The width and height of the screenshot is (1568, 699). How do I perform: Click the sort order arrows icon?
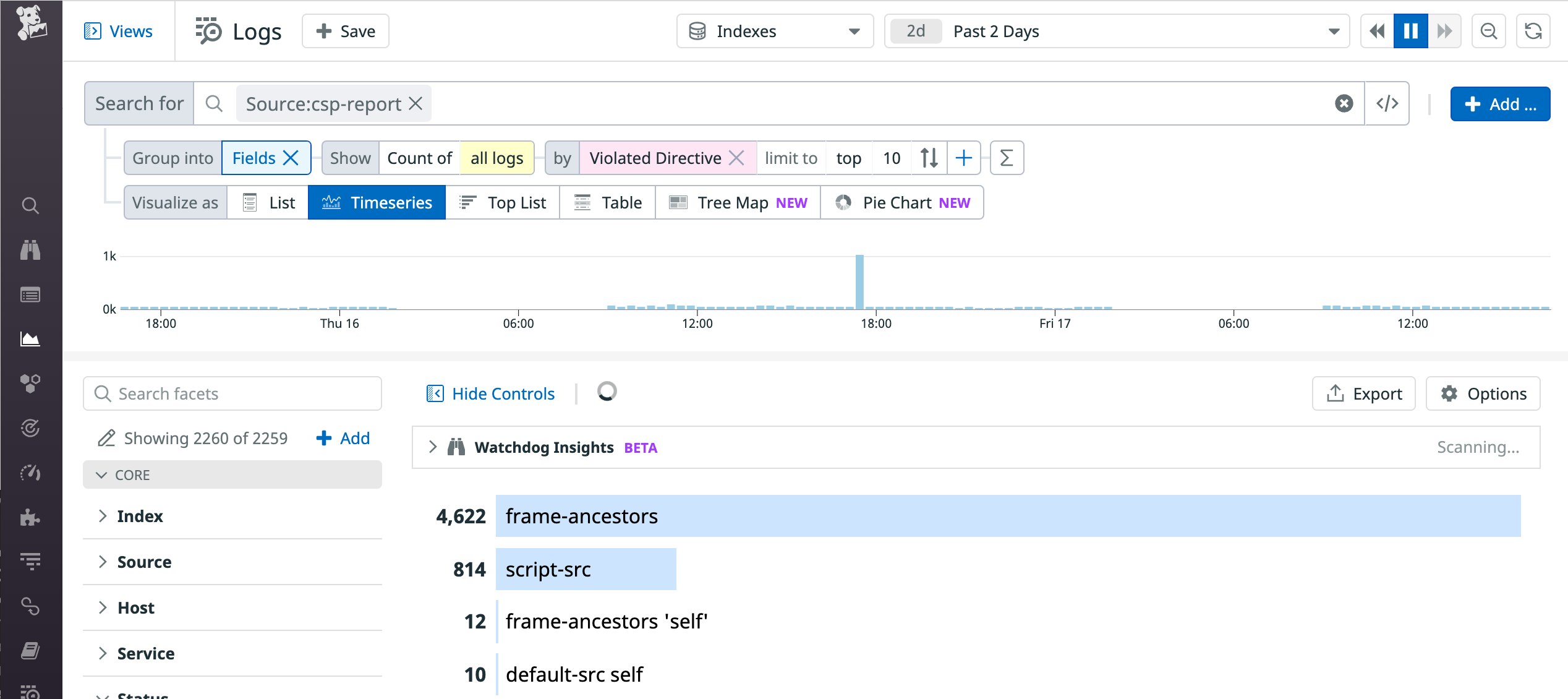pyautogui.click(x=928, y=158)
